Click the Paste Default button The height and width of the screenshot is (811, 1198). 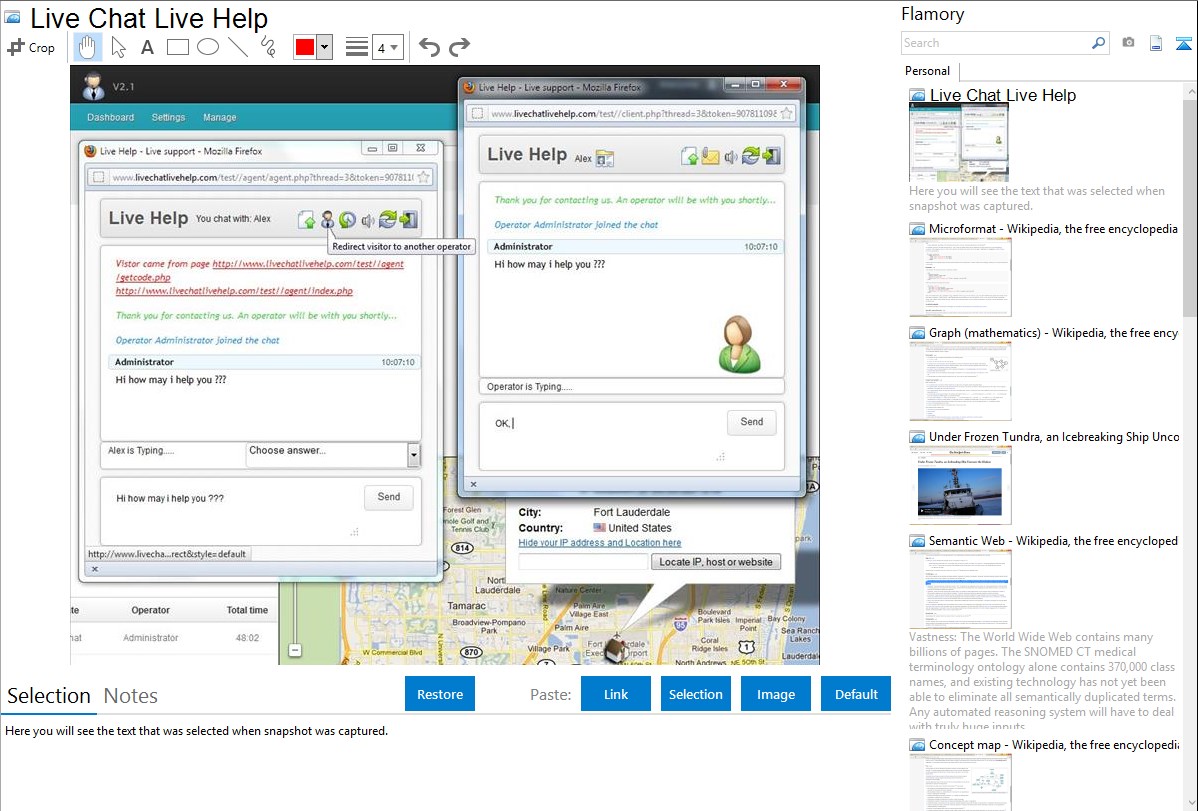click(x=856, y=693)
